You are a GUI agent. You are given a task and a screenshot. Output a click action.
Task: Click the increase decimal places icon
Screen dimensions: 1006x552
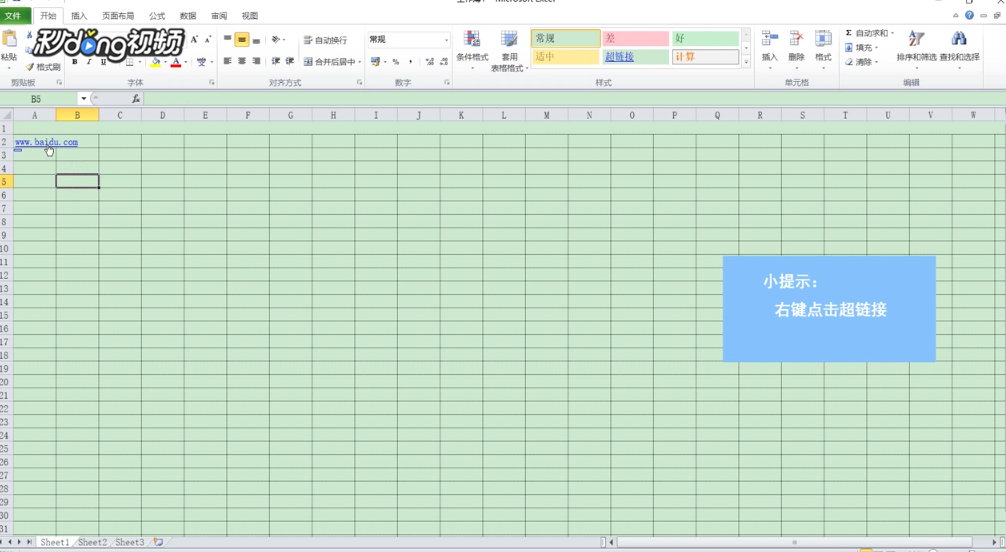click(x=429, y=62)
